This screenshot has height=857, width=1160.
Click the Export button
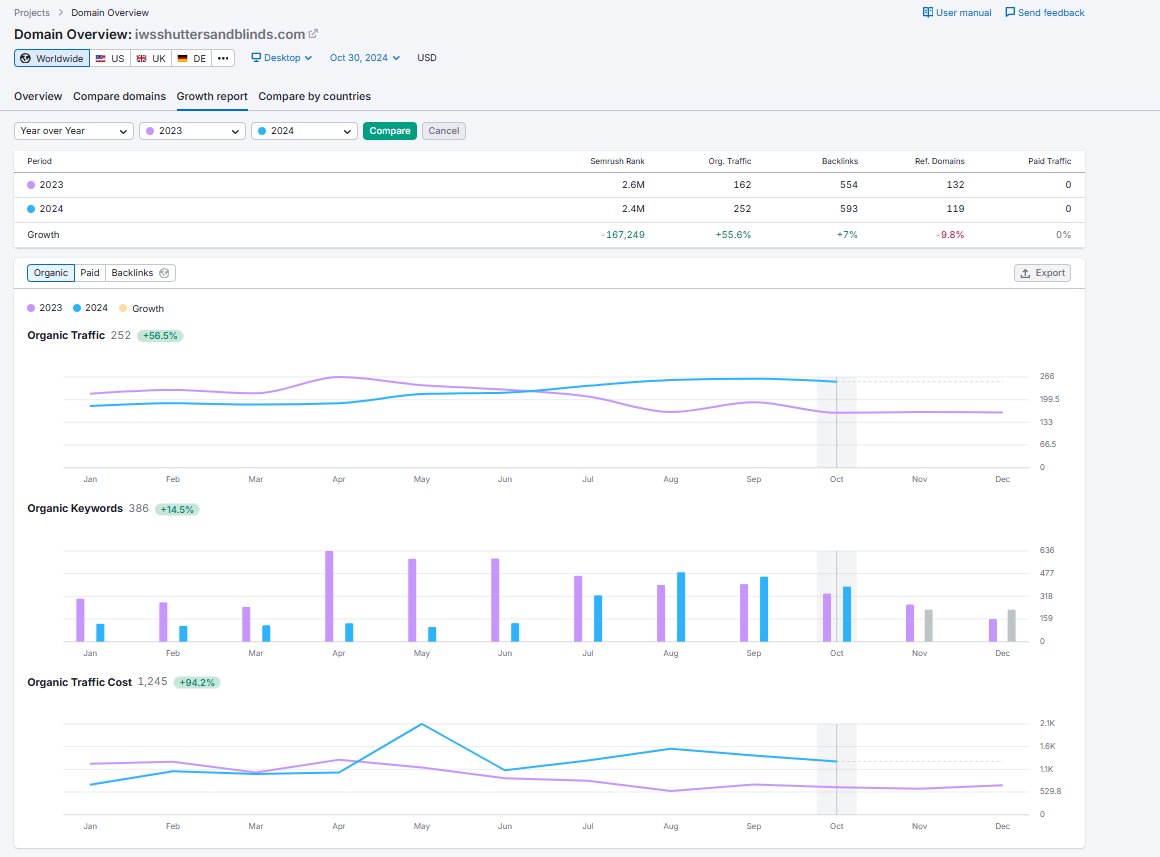point(1042,273)
